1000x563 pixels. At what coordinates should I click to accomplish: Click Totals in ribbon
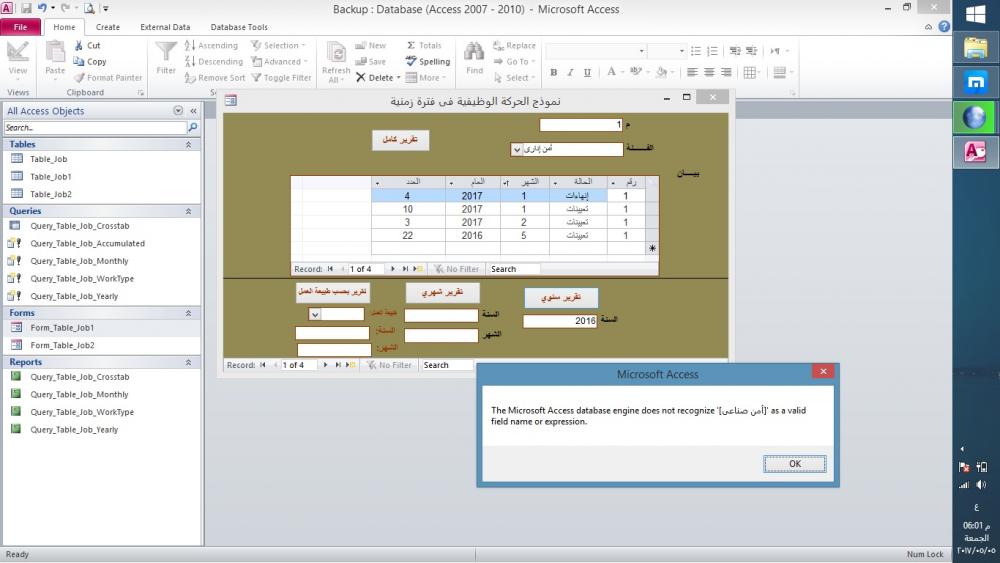coord(424,45)
